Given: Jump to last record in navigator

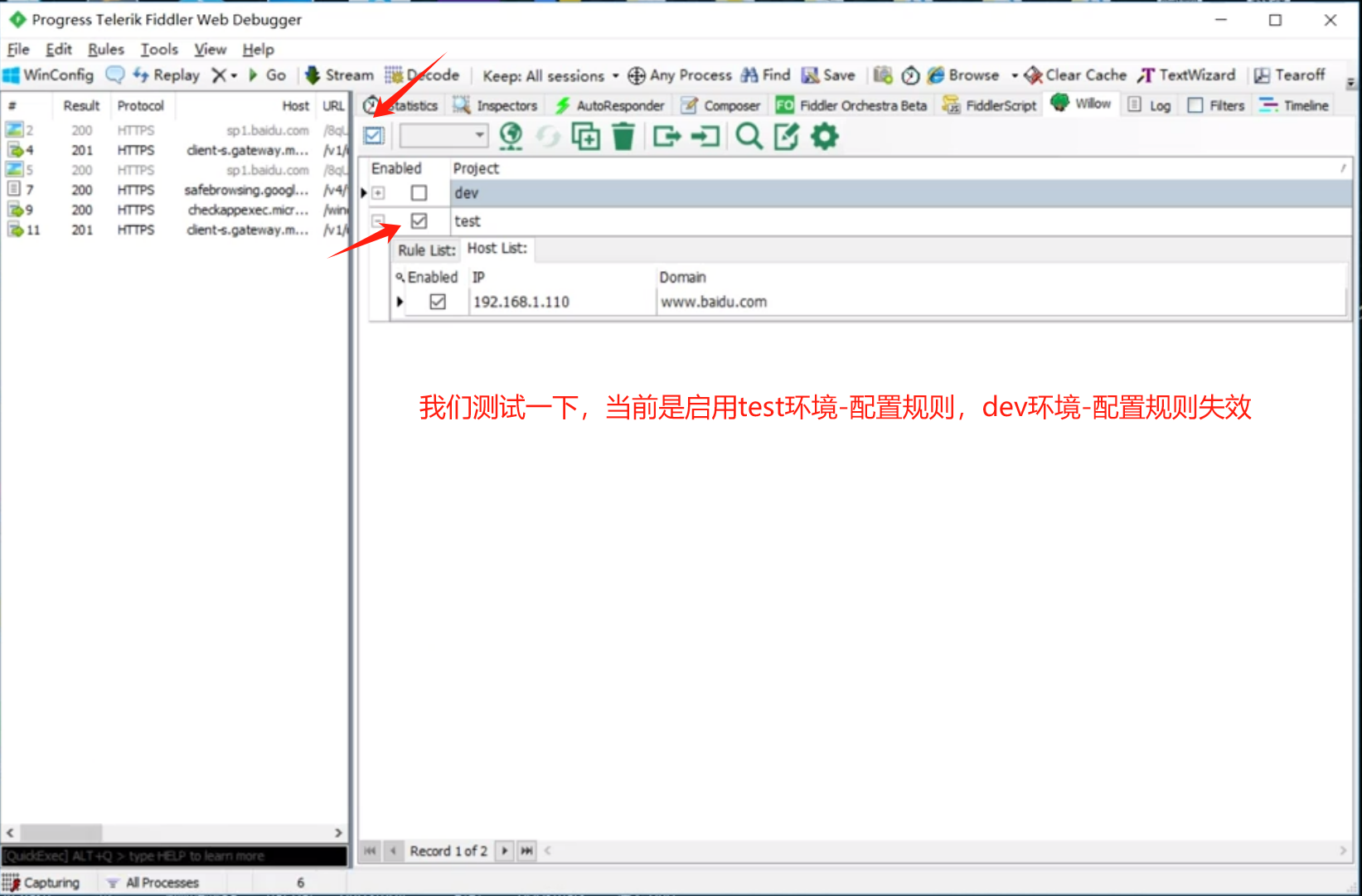Looking at the screenshot, I should coord(526,851).
